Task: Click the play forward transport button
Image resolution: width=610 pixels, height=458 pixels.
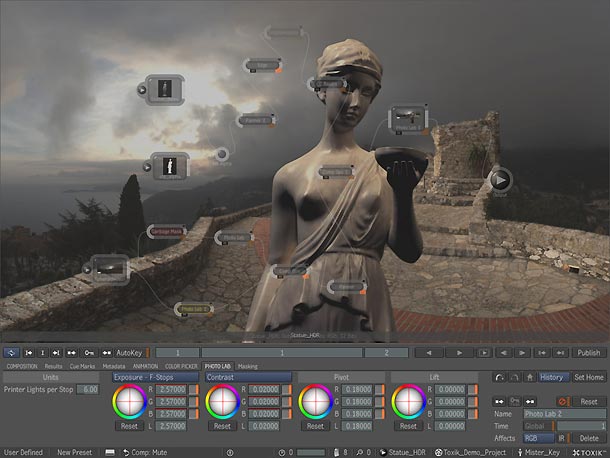Action: (458, 352)
